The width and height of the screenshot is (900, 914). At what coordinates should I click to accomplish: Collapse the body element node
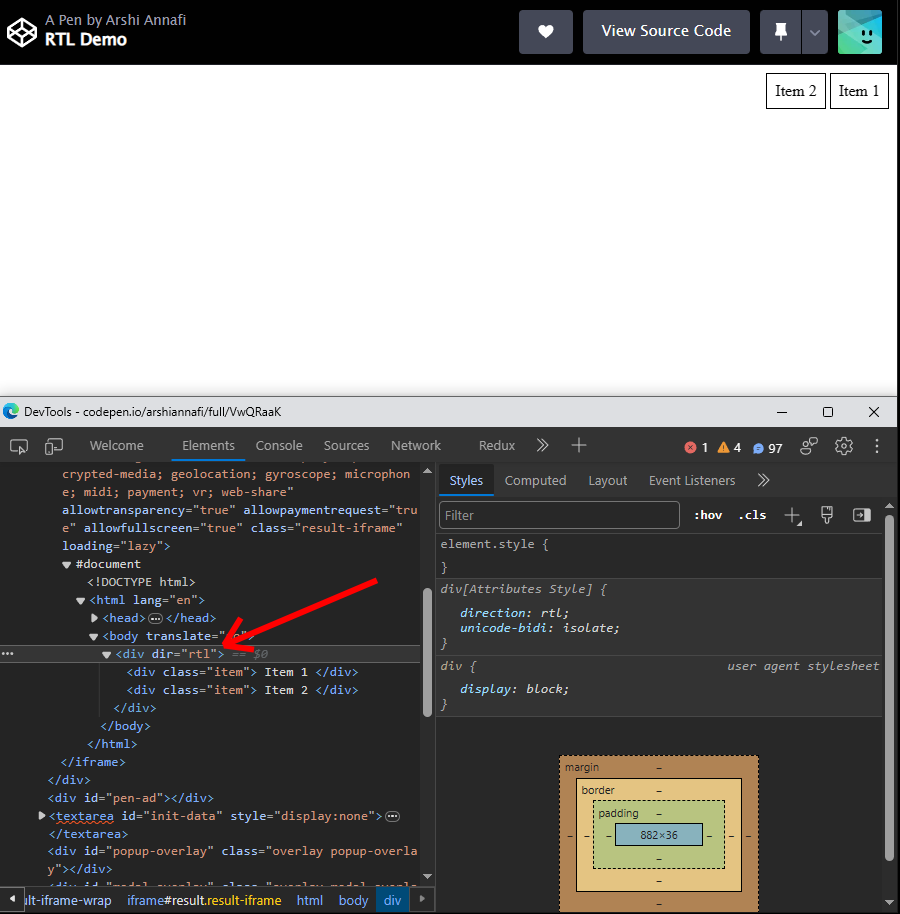[93, 637]
